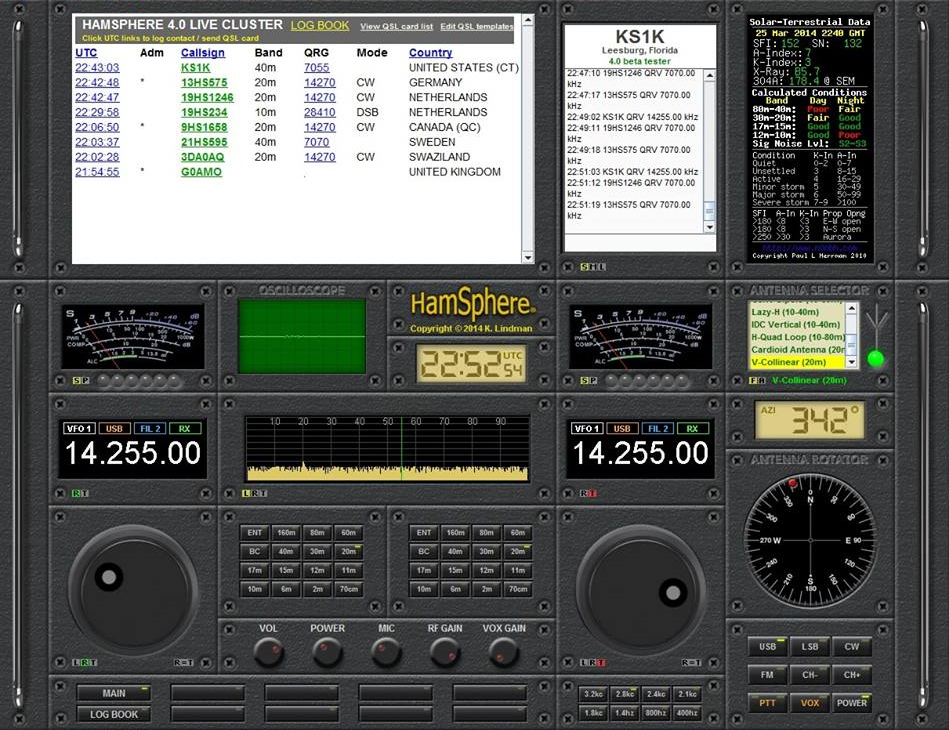Image resolution: width=949 pixels, height=730 pixels.
Task: Select the 800hz filter button
Action: point(656,713)
